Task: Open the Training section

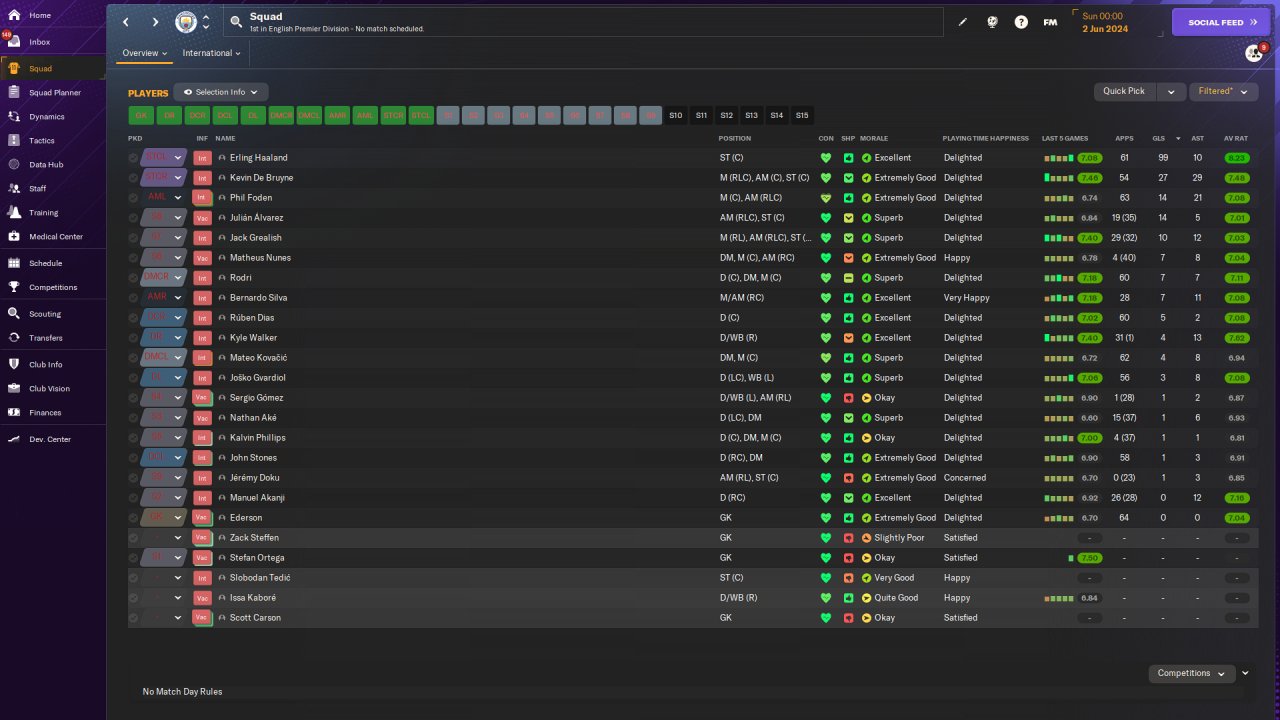Action: point(43,212)
